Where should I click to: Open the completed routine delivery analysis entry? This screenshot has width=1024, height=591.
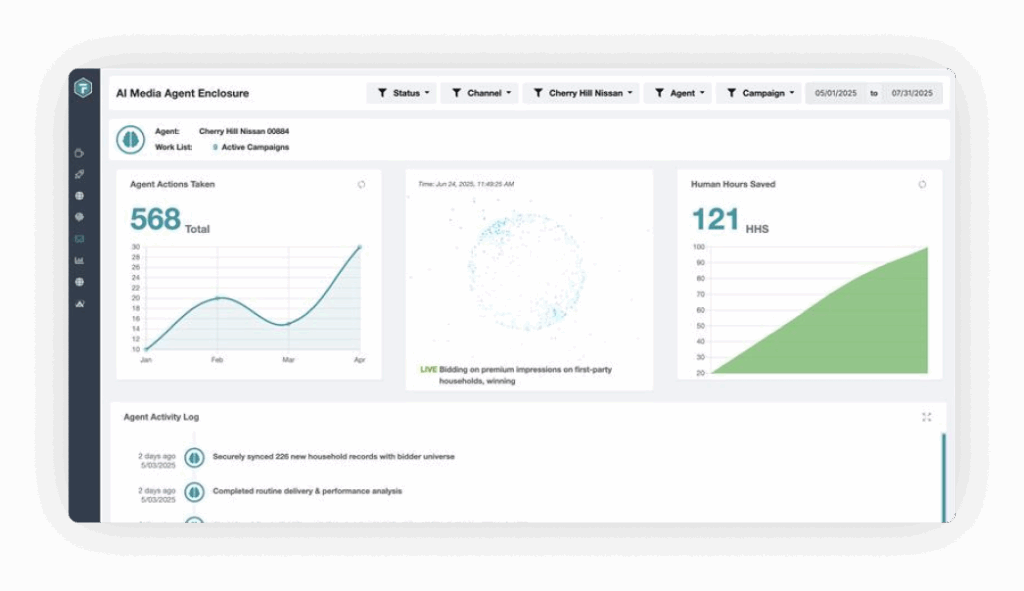coord(307,491)
